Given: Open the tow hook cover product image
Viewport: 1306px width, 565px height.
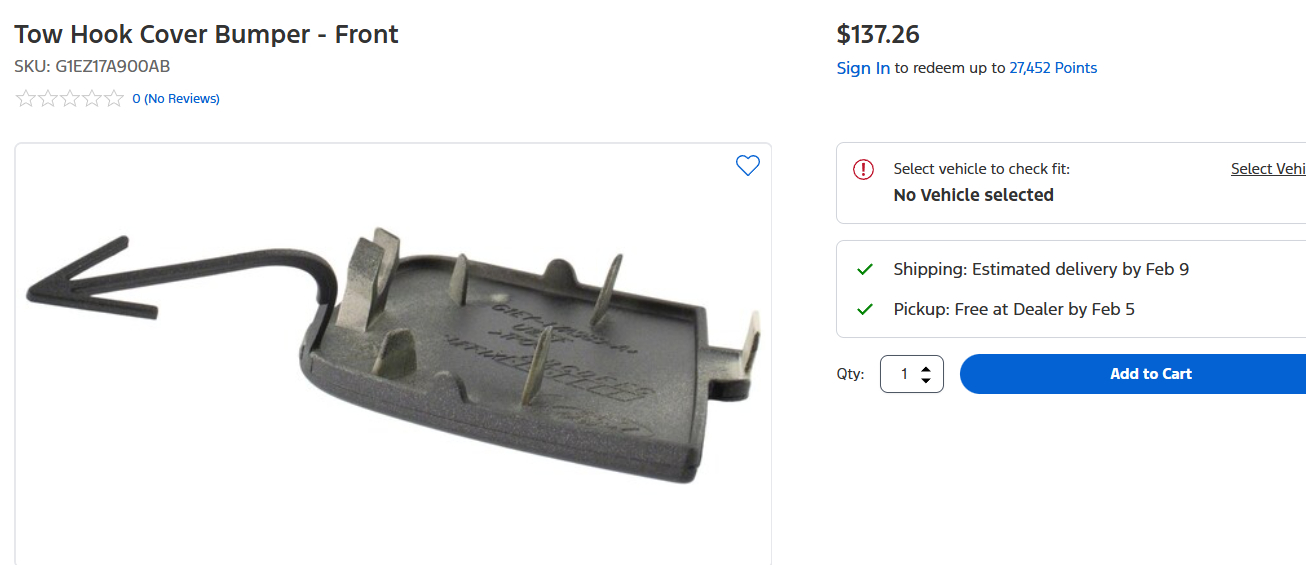Looking at the screenshot, I should [393, 355].
